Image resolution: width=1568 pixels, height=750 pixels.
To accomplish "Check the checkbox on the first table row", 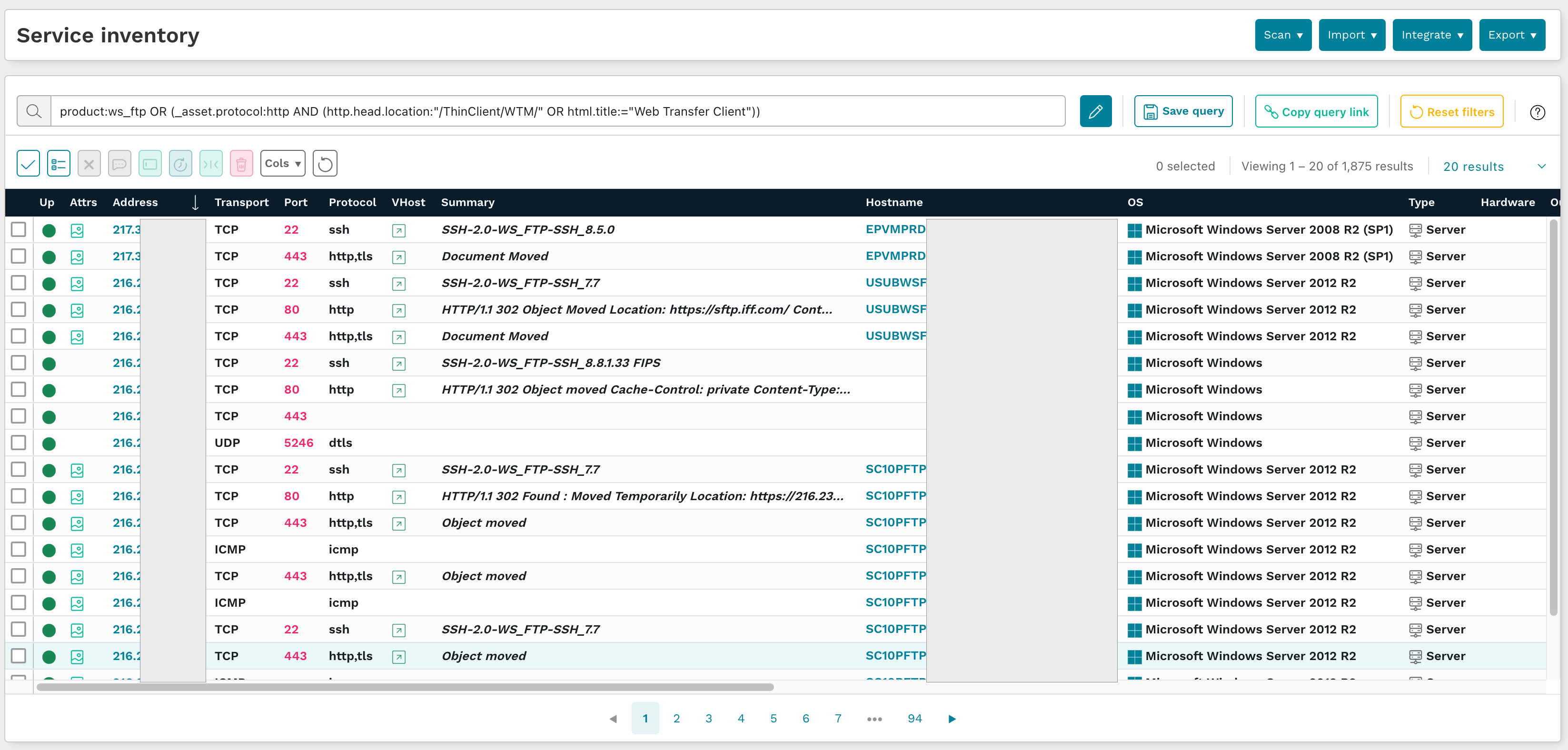I will (x=18, y=229).
